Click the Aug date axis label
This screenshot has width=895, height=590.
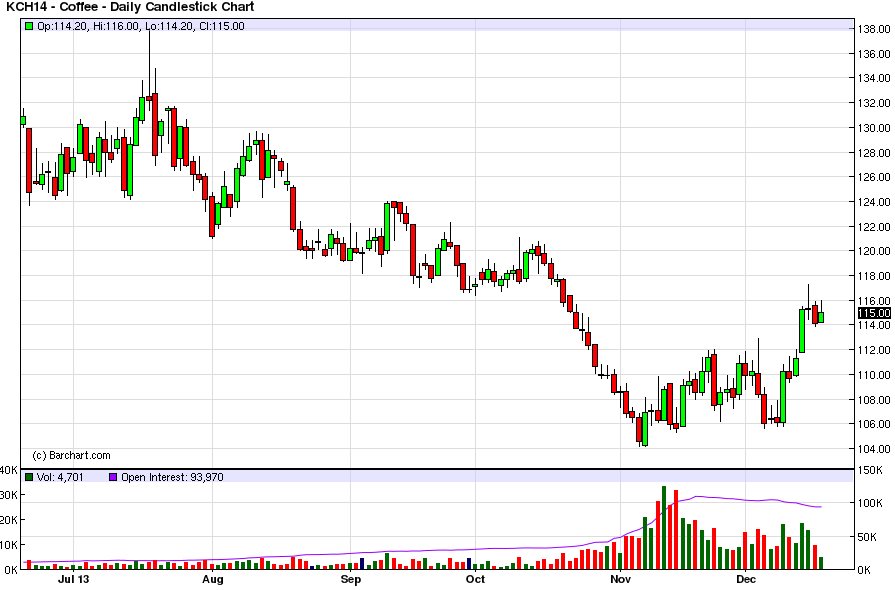[x=213, y=580]
